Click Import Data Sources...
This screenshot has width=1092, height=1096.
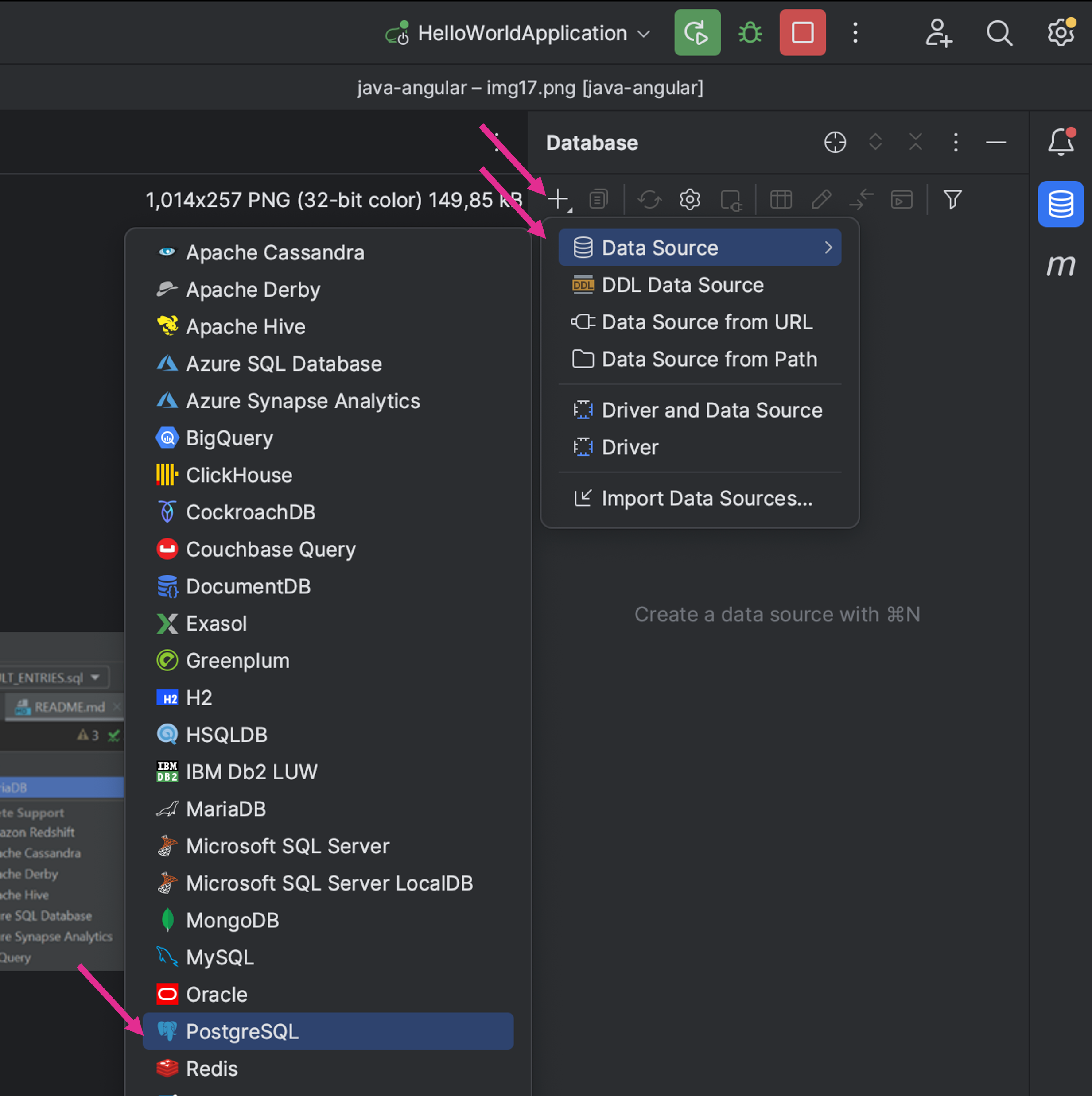(x=699, y=498)
